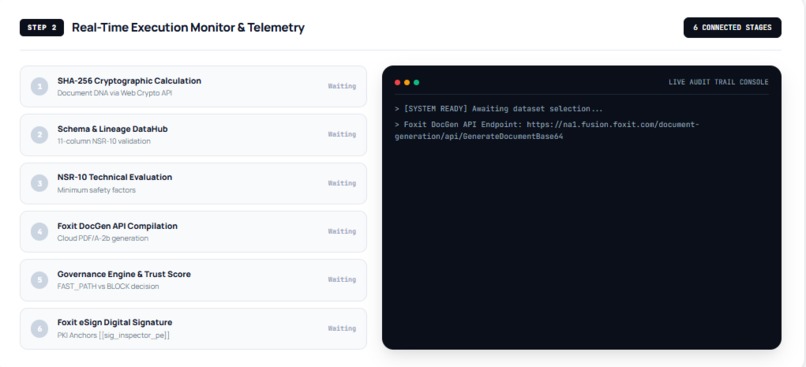
Task: Select the Schema & Lineage DataHub stage title
Action: point(113,129)
